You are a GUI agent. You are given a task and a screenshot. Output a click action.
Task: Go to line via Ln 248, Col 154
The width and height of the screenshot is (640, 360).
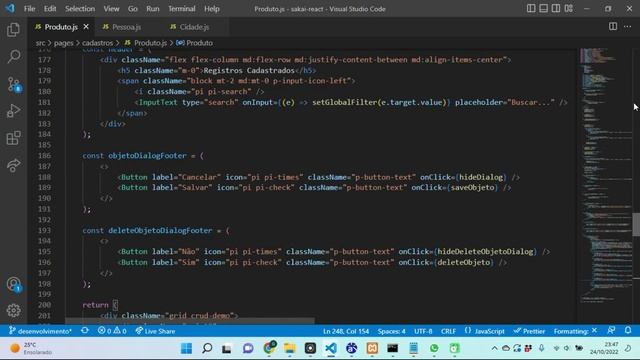pos(346,331)
